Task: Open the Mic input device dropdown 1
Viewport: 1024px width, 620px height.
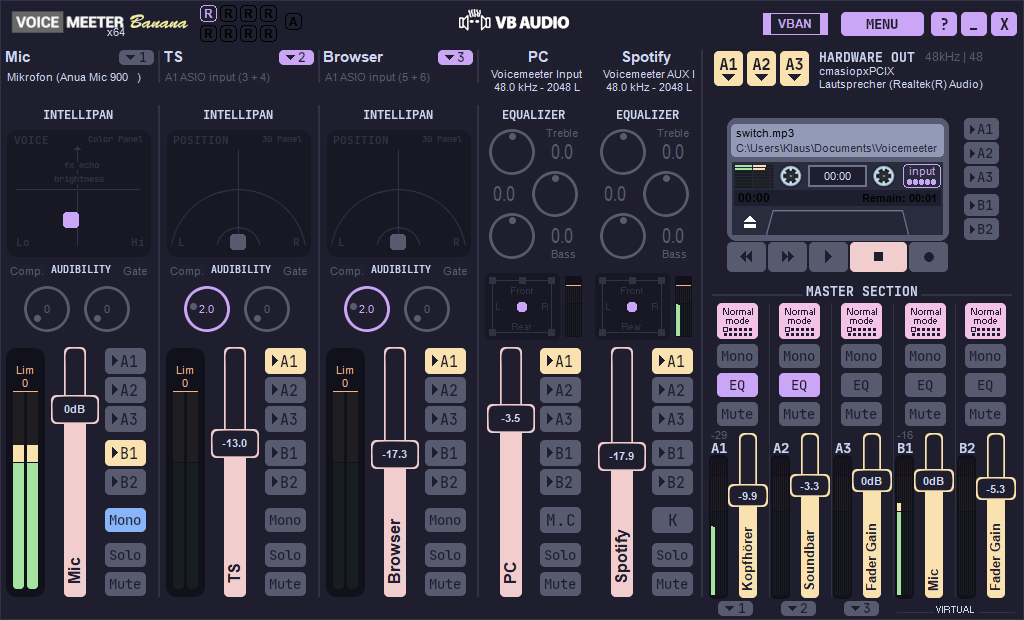Action: click(x=136, y=57)
